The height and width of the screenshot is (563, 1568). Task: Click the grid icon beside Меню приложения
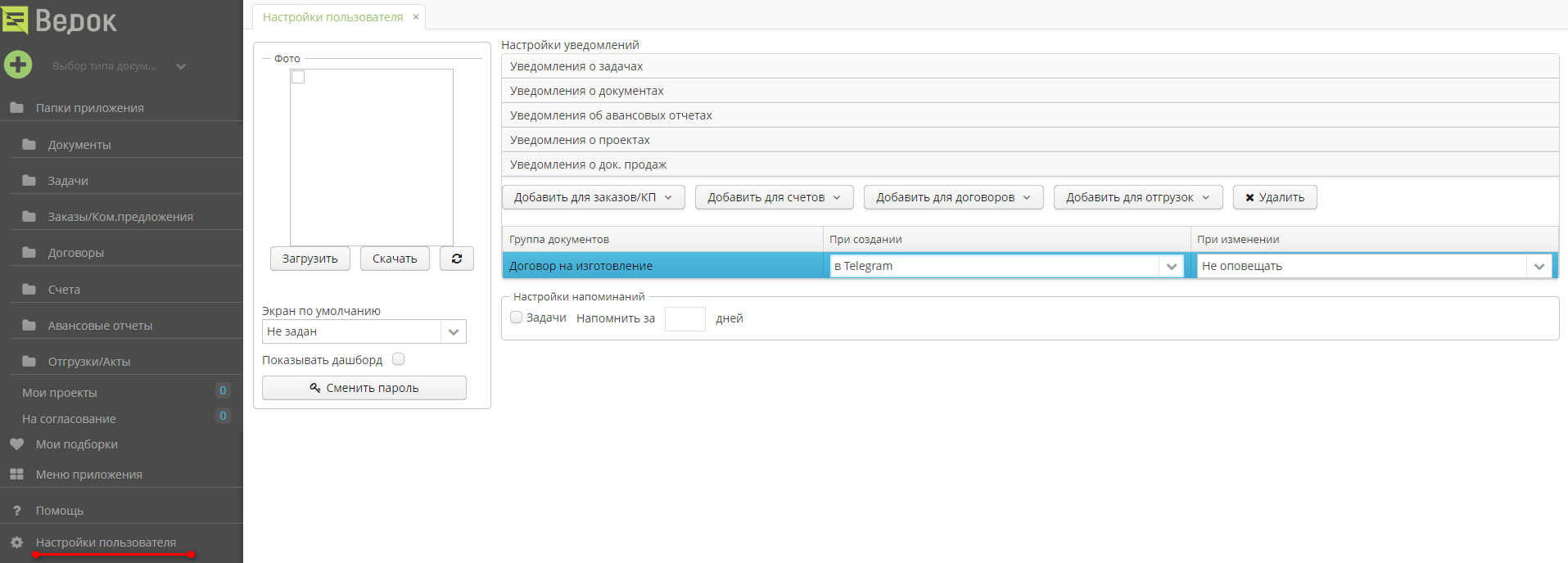point(16,475)
